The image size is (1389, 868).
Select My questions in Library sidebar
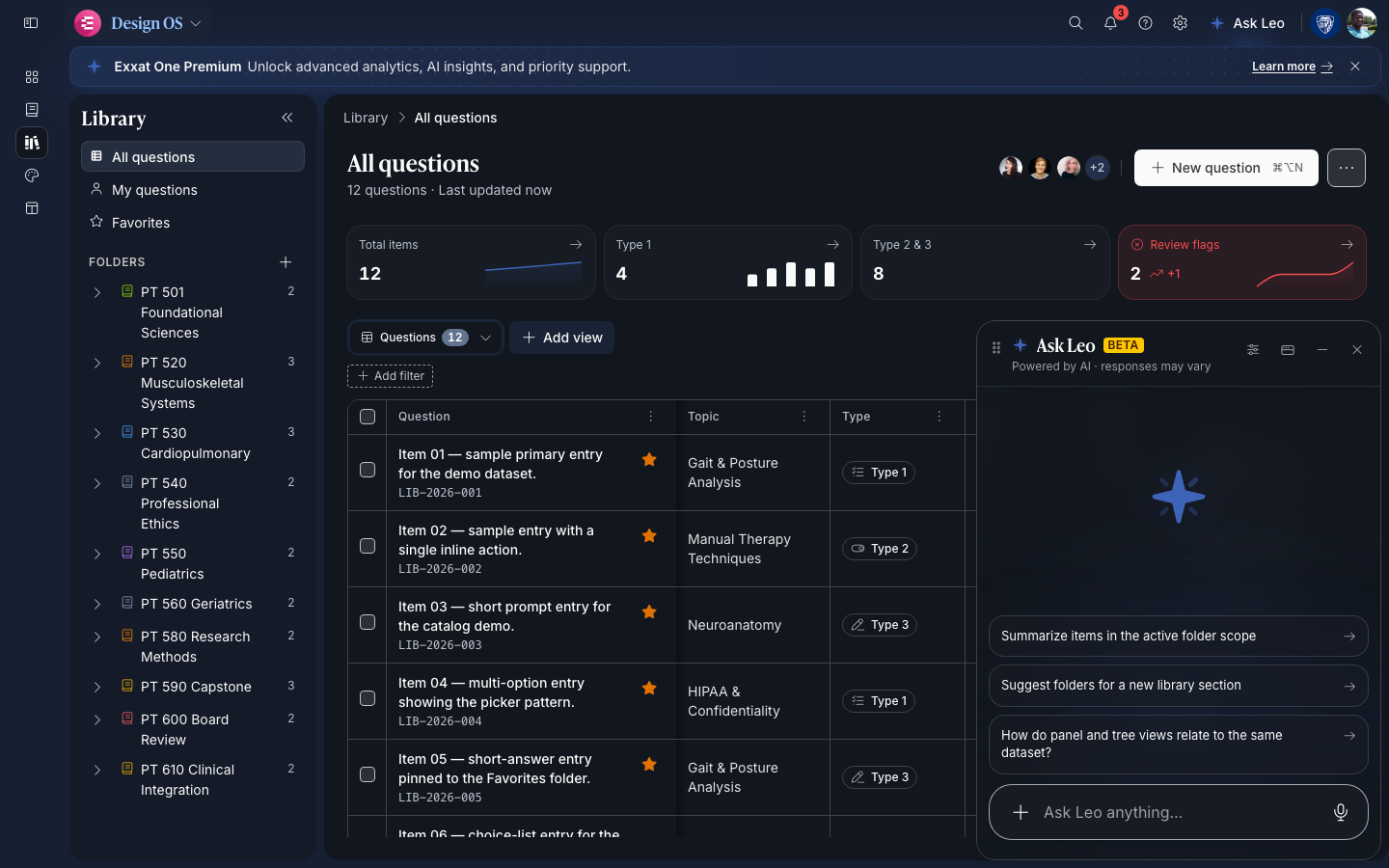point(193,190)
